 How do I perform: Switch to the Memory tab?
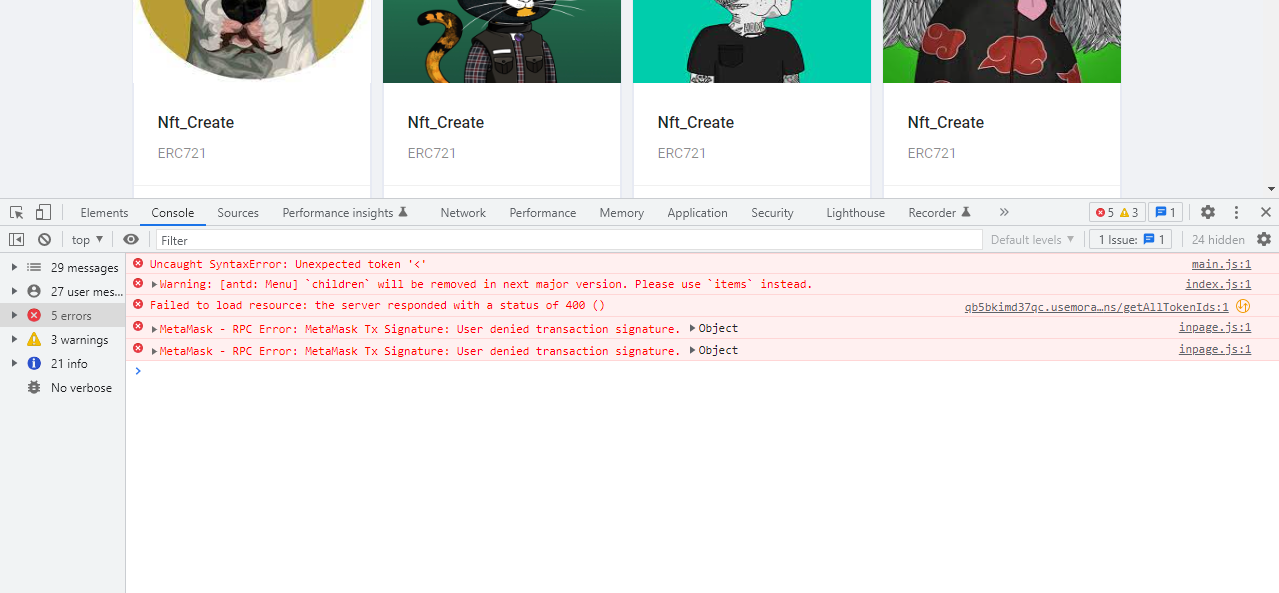pyautogui.click(x=622, y=213)
